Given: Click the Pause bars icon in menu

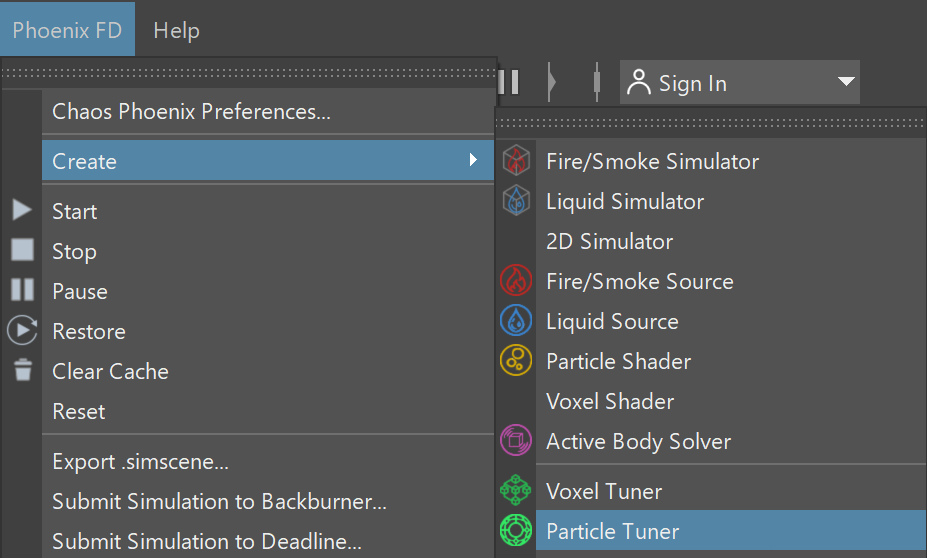Looking at the screenshot, I should pyautogui.click(x=22, y=290).
